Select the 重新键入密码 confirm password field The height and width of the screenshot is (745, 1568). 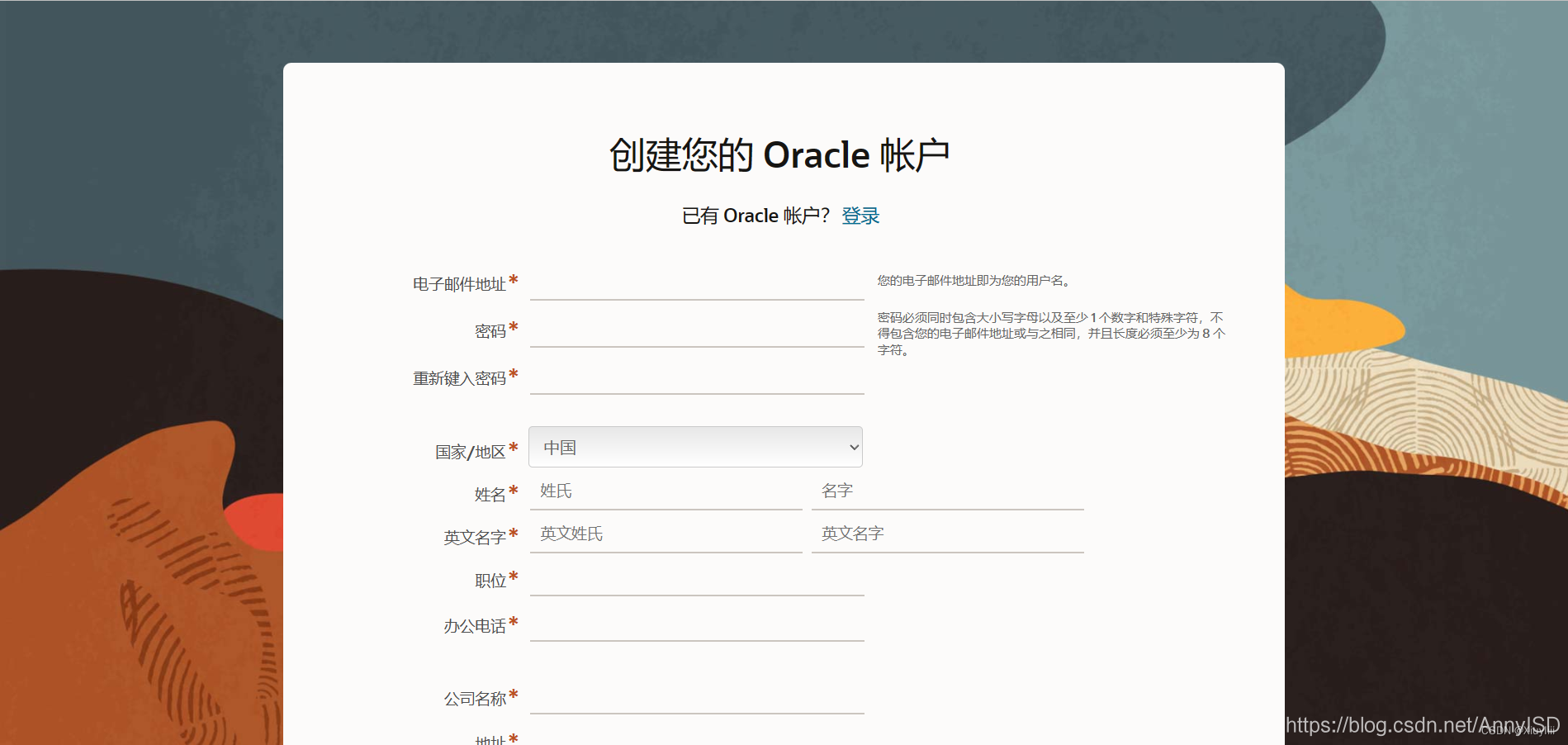click(x=697, y=378)
